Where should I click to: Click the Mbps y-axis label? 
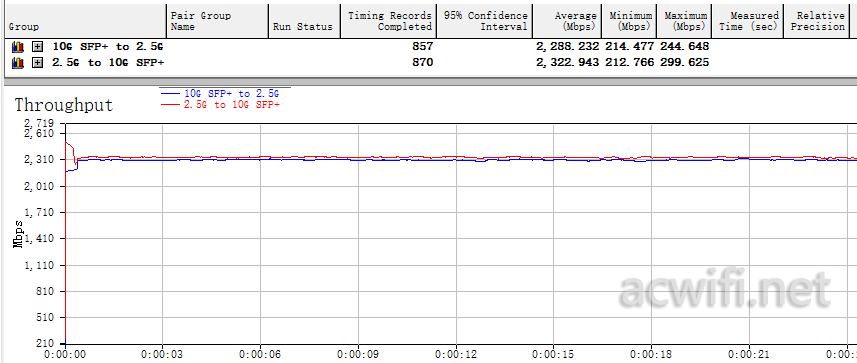pos(18,234)
